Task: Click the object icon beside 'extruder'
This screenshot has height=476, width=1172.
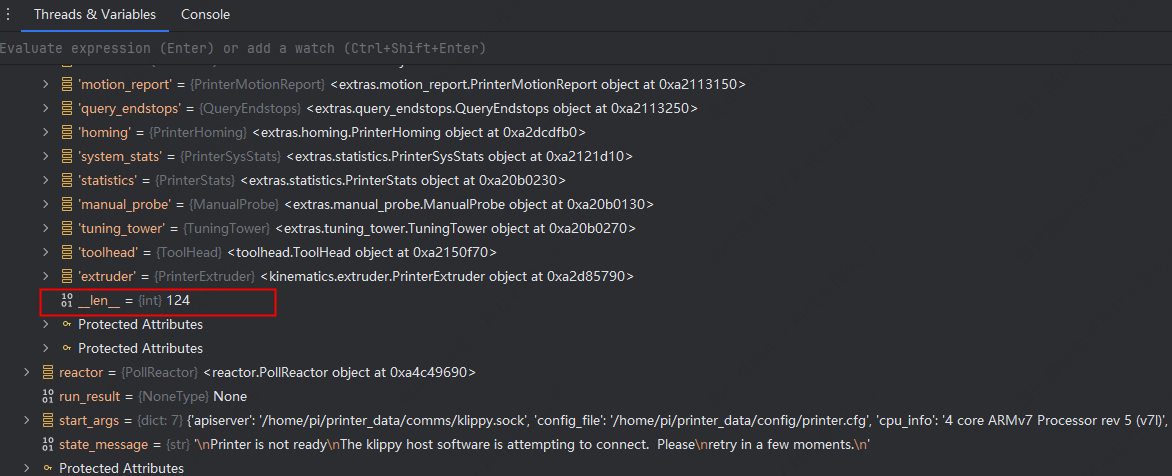Action: click(x=67, y=276)
